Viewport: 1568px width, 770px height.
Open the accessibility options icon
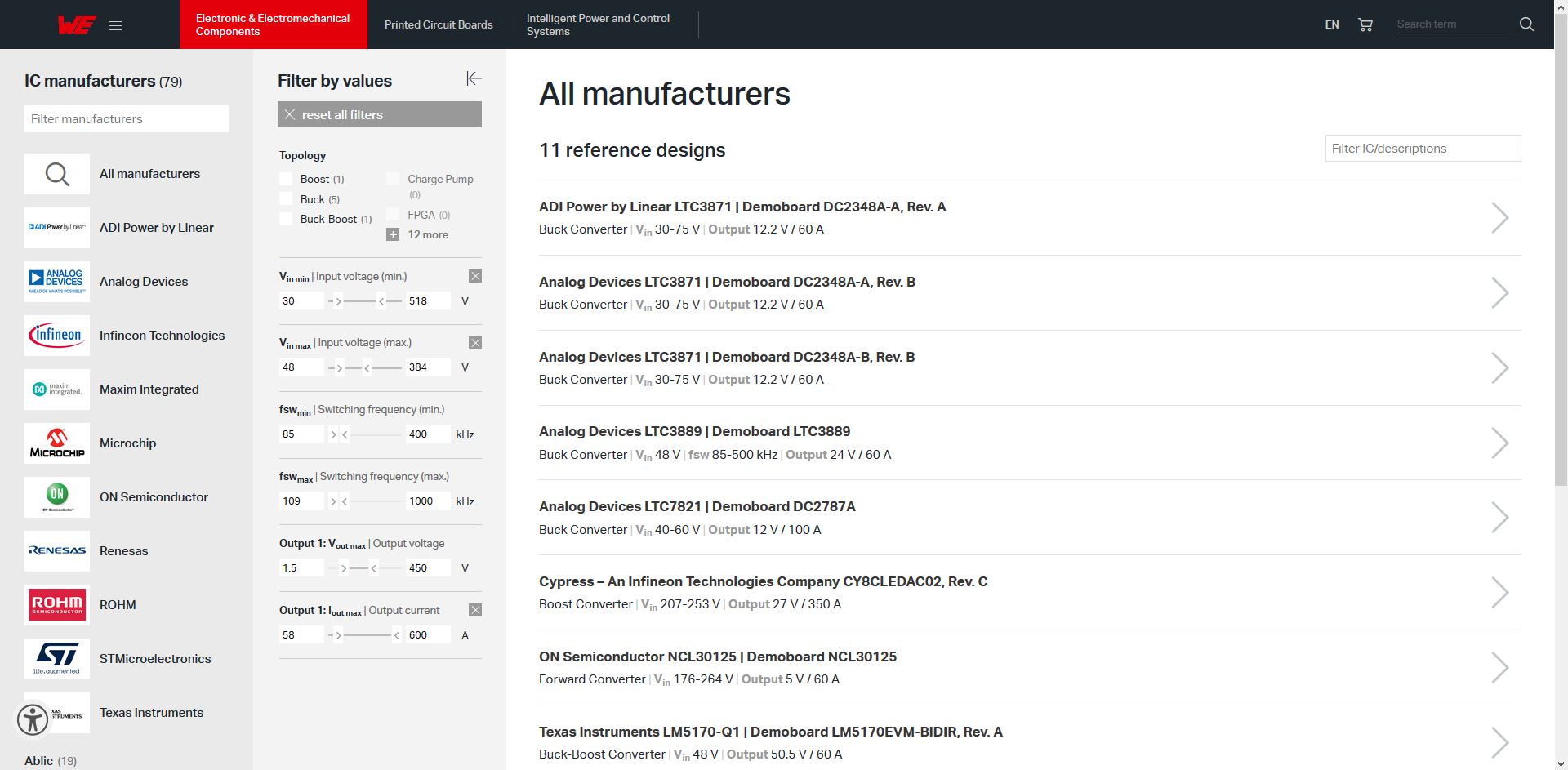coord(33,719)
